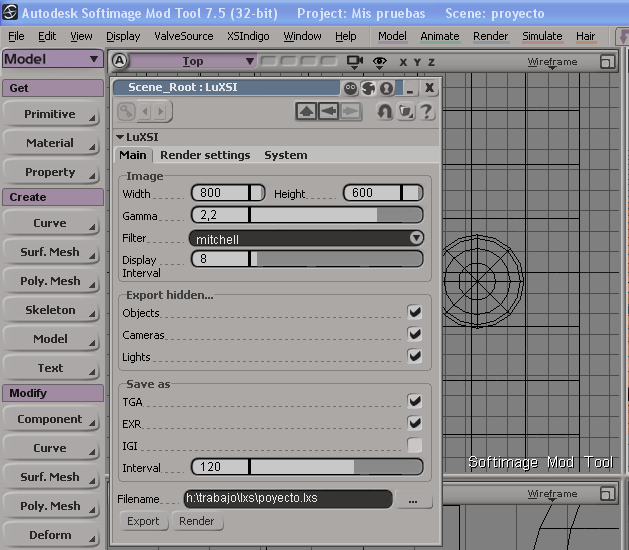Toggle export hidden Lights checkbox

(415, 356)
